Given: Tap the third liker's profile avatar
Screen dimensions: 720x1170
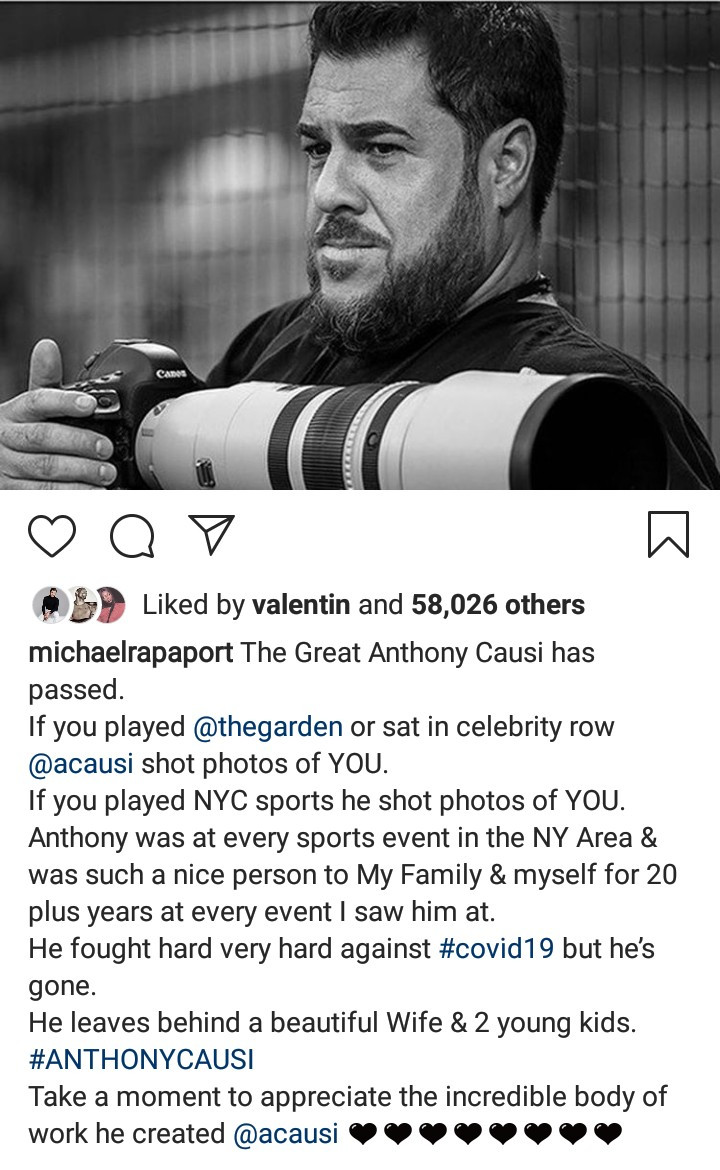Looking at the screenshot, I should point(110,605).
